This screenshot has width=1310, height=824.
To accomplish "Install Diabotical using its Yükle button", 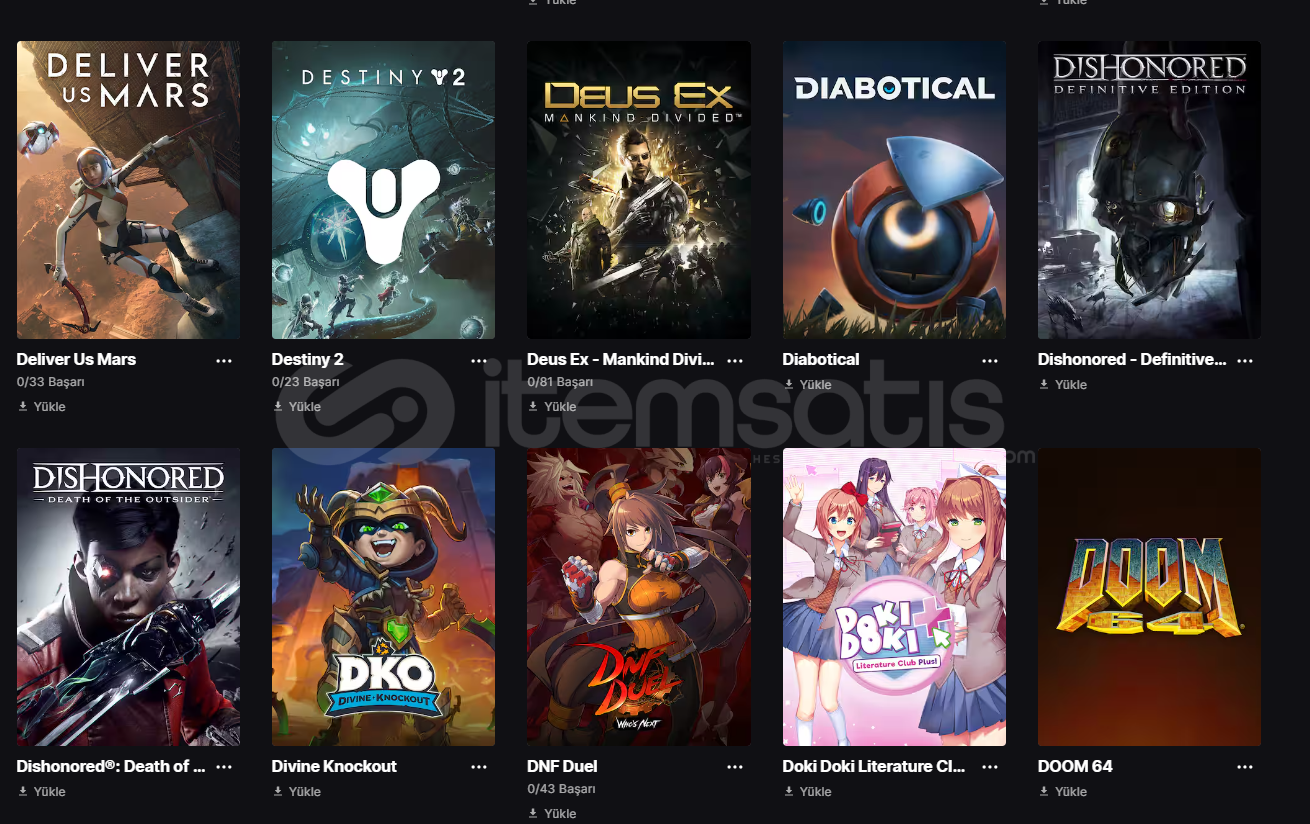I will click(808, 385).
